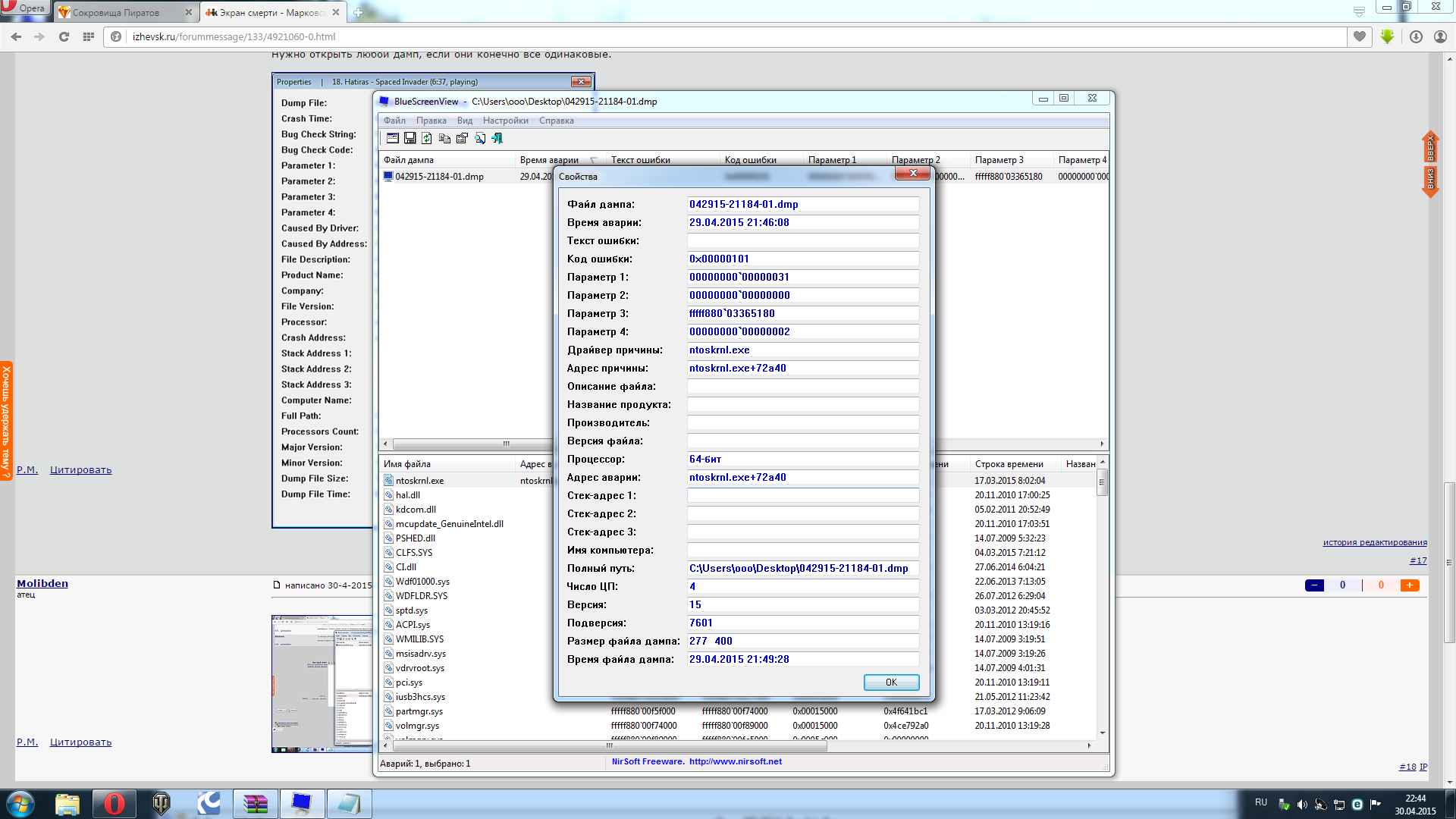Click Цитировать link under first post

tap(80, 470)
